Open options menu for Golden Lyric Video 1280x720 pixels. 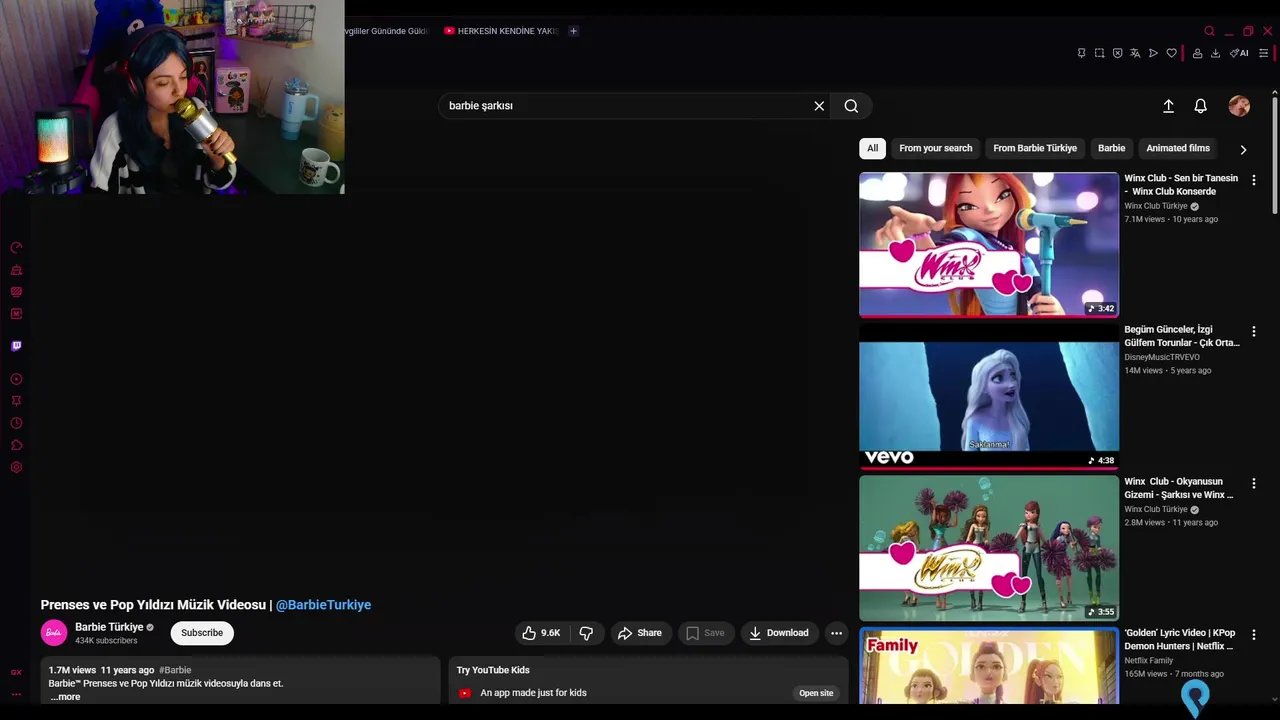click(x=1253, y=634)
